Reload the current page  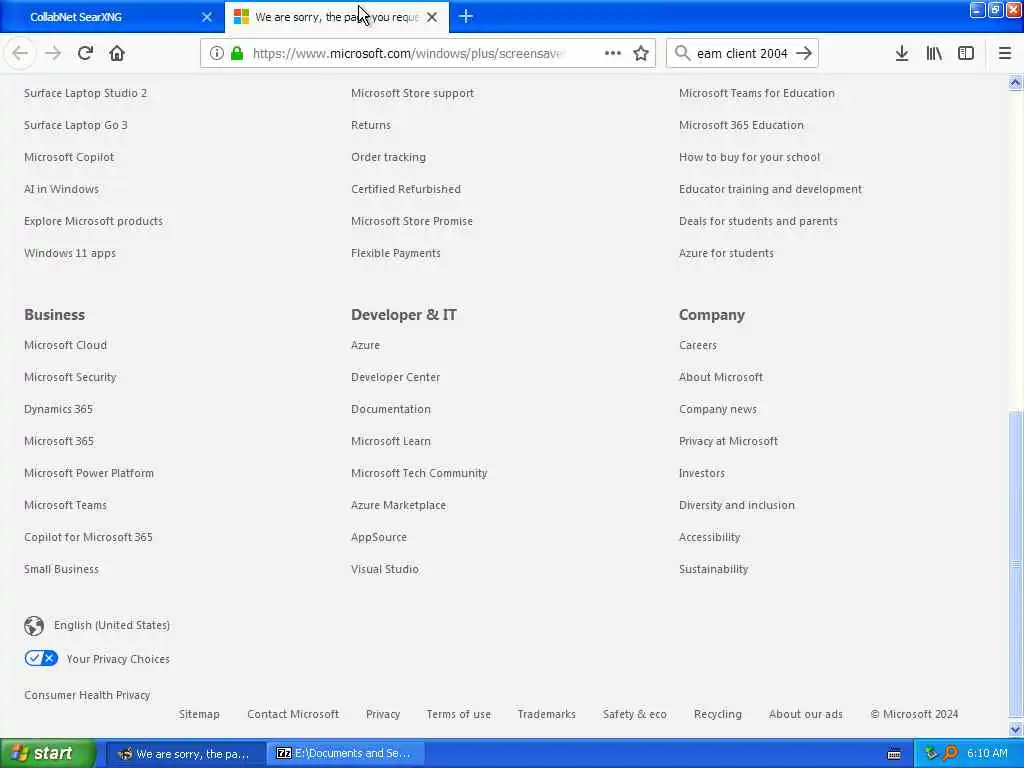pyautogui.click(x=85, y=54)
